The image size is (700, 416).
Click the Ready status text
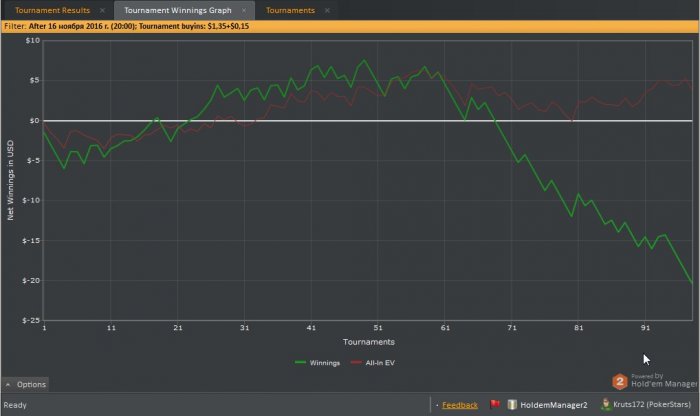pos(15,405)
